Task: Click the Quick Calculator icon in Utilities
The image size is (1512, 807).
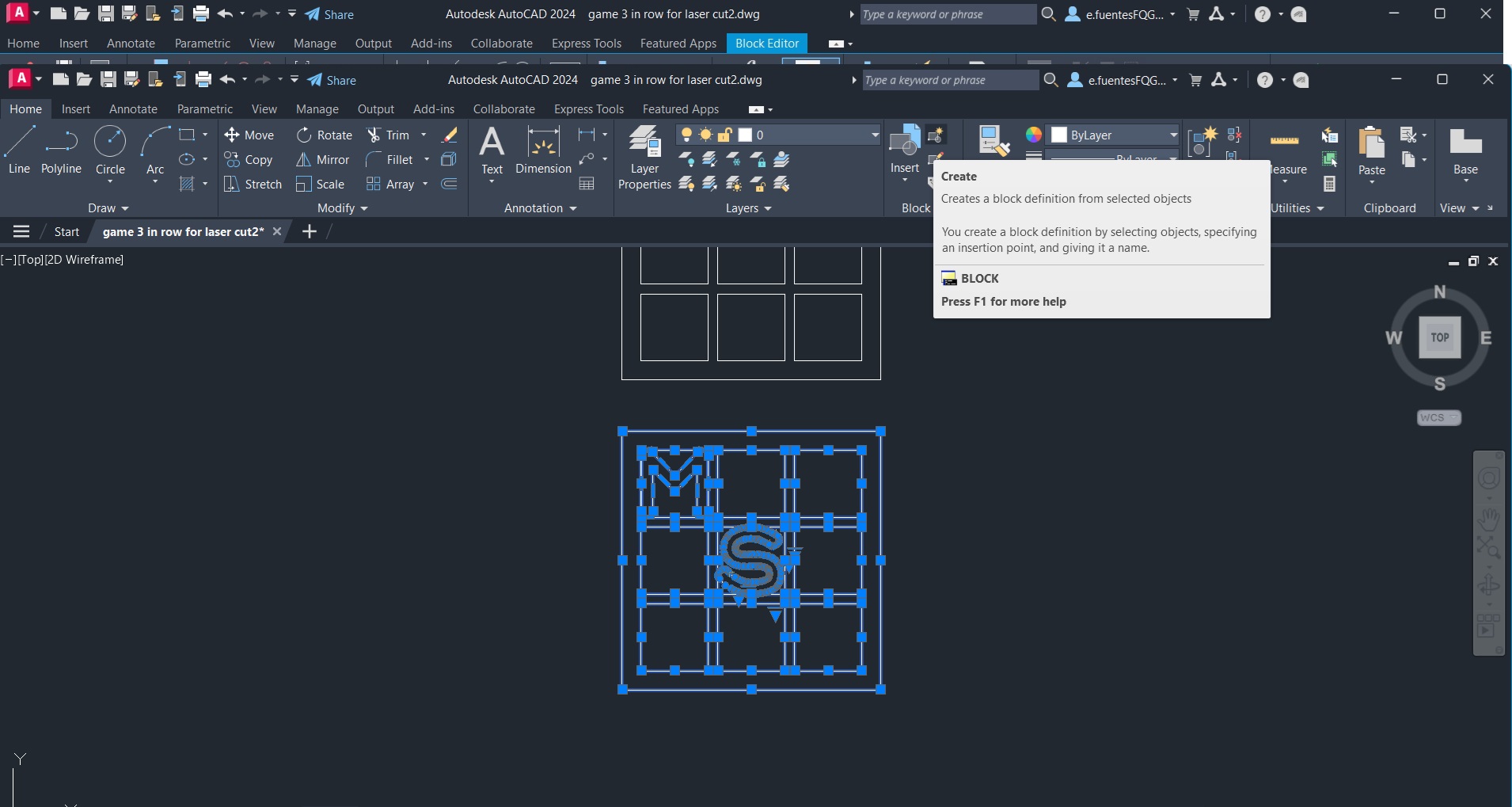Action: click(1330, 184)
